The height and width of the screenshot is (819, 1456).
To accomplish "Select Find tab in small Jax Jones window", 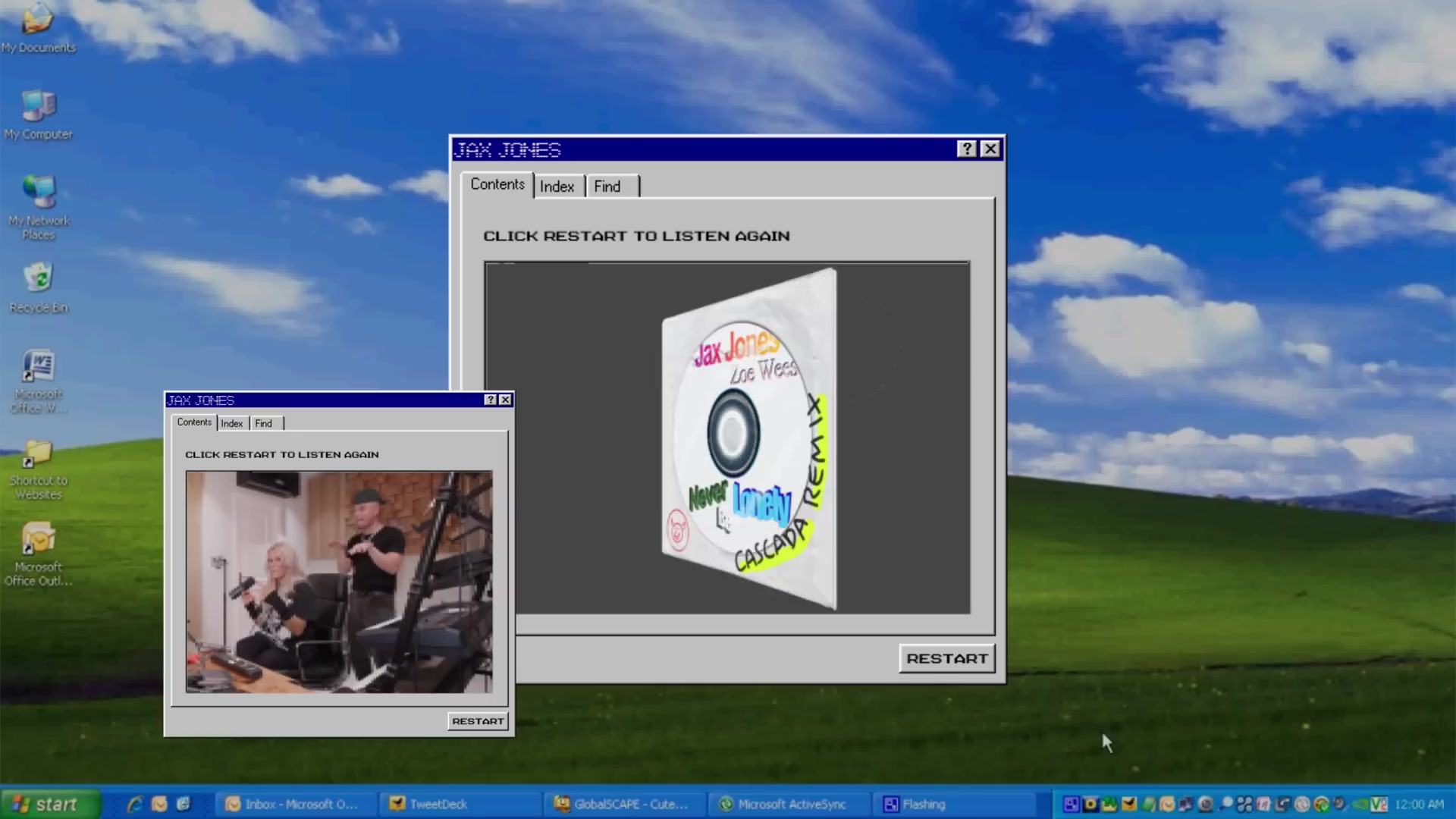I will click(x=266, y=423).
